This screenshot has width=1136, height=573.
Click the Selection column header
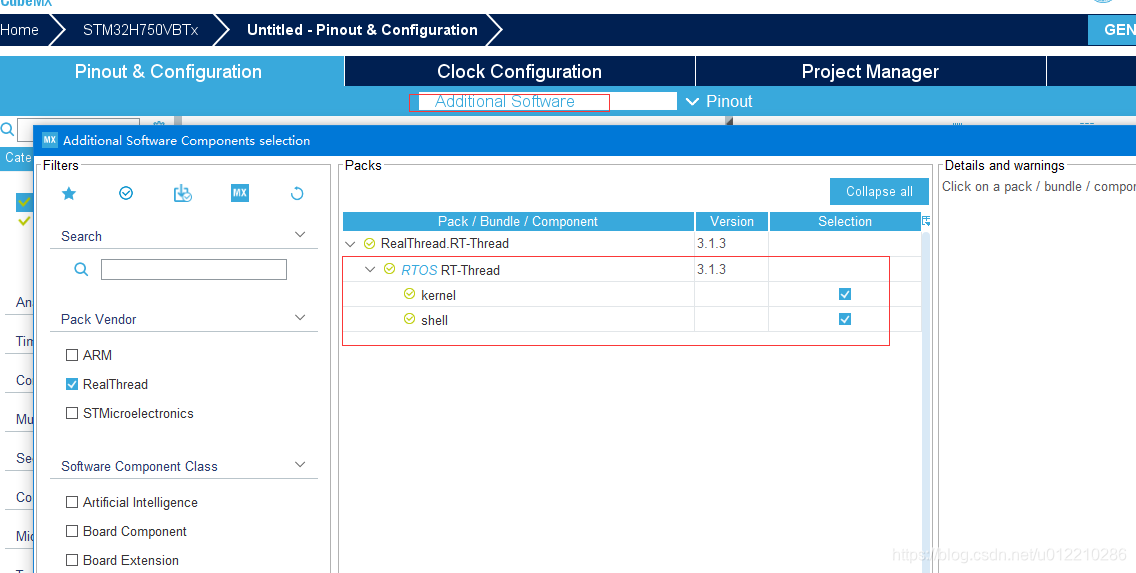(845, 221)
